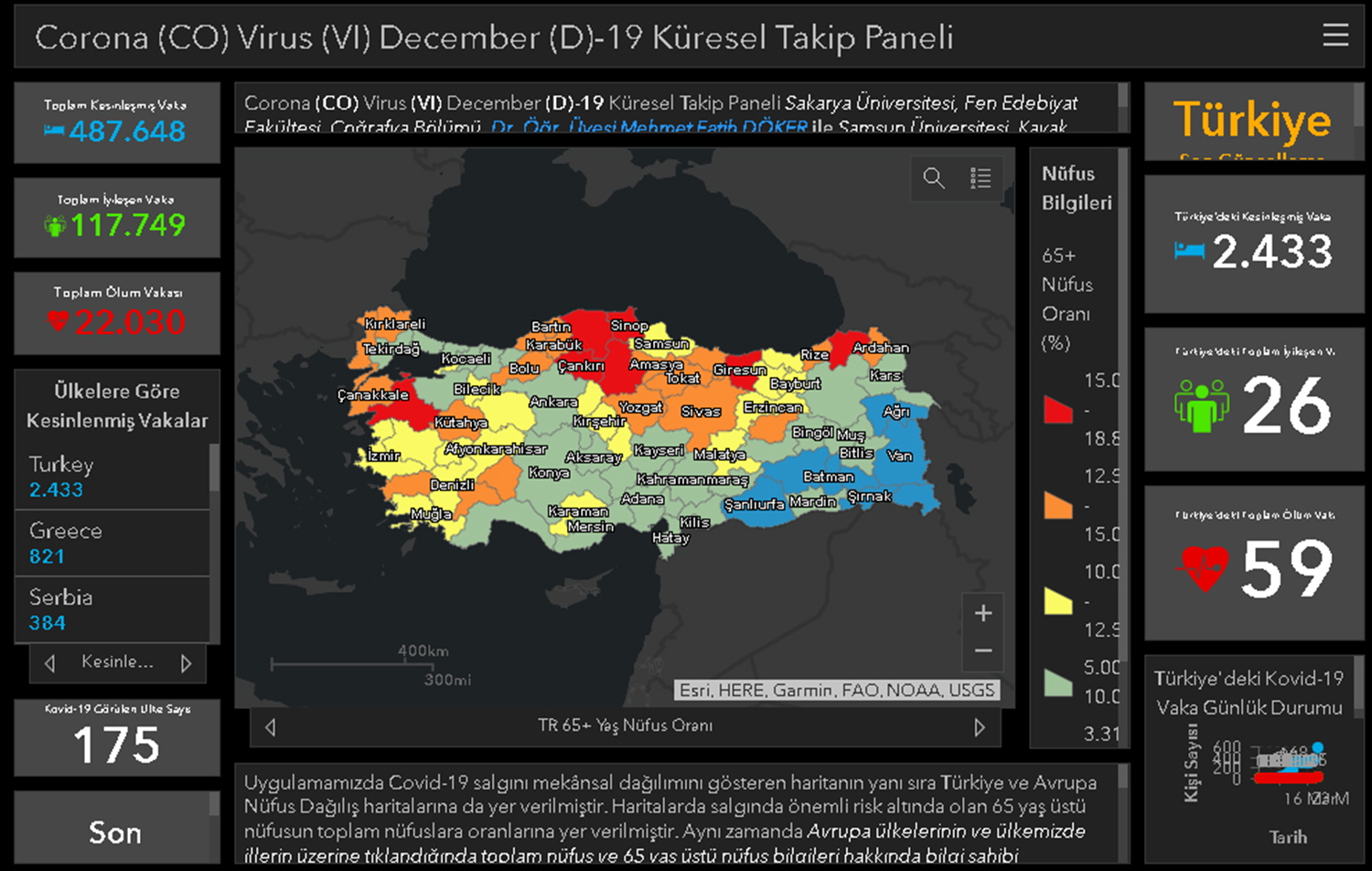Image resolution: width=1372 pixels, height=871 pixels.
Task: Go back with the map carousel left arrow
Action: pyautogui.click(x=270, y=726)
